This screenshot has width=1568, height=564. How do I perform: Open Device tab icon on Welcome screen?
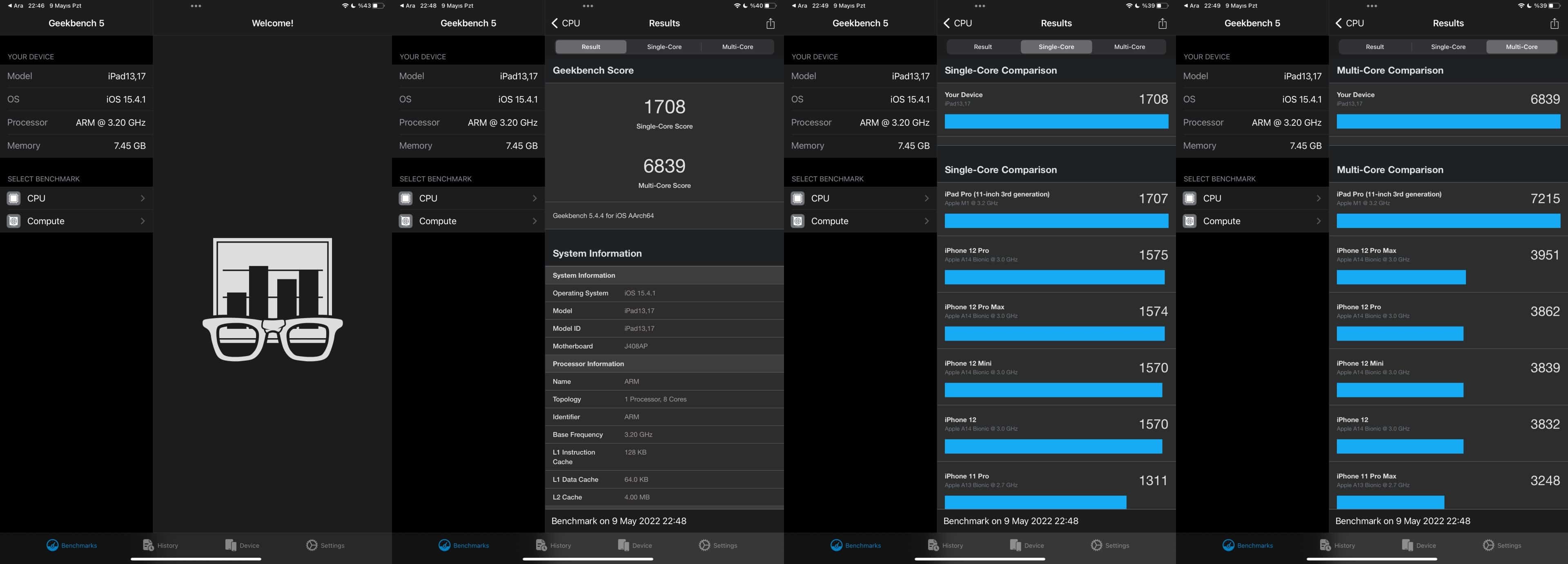[230, 545]
